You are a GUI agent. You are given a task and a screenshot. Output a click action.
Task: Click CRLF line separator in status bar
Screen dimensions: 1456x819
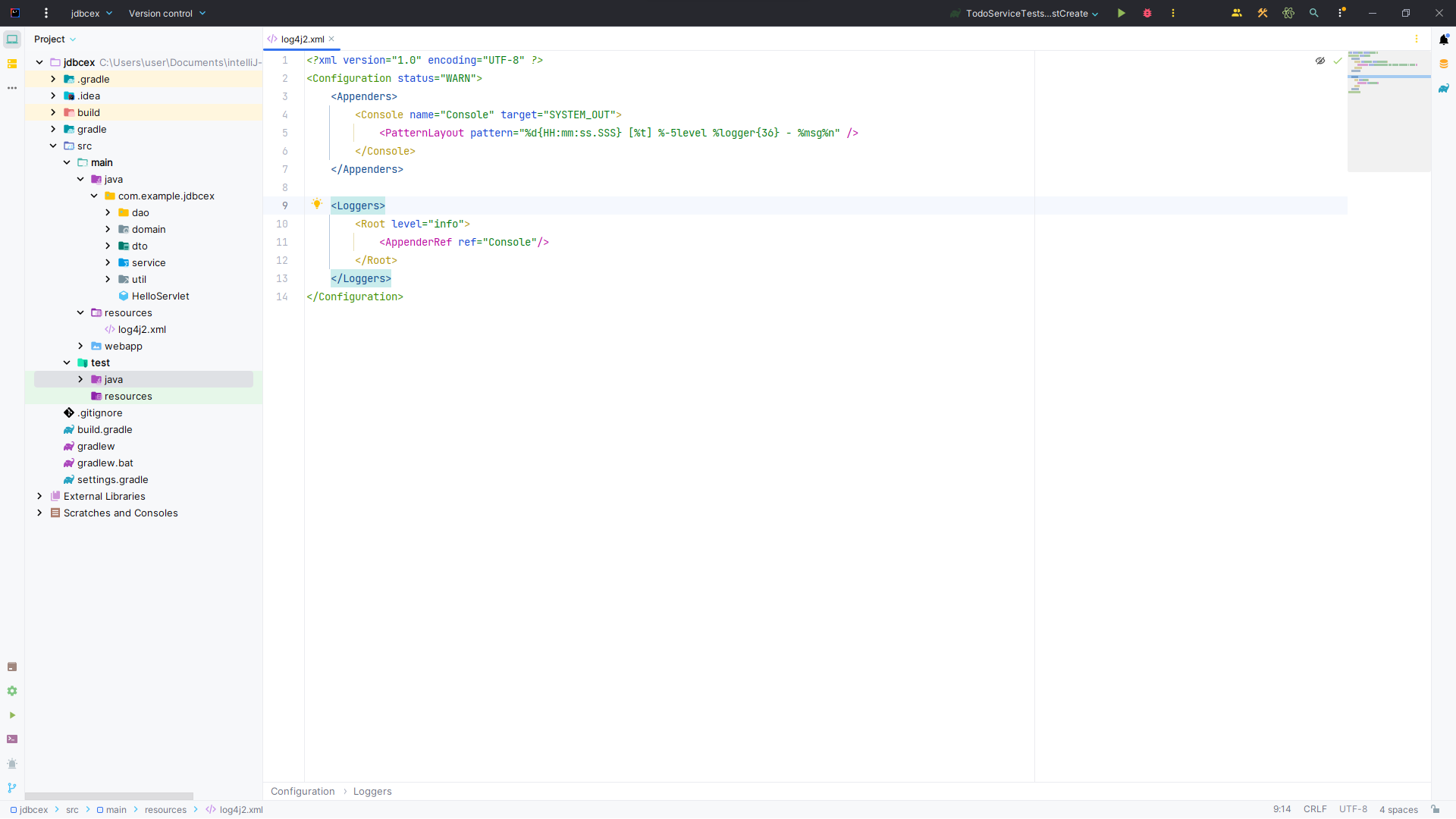[x=1315, y=809]
